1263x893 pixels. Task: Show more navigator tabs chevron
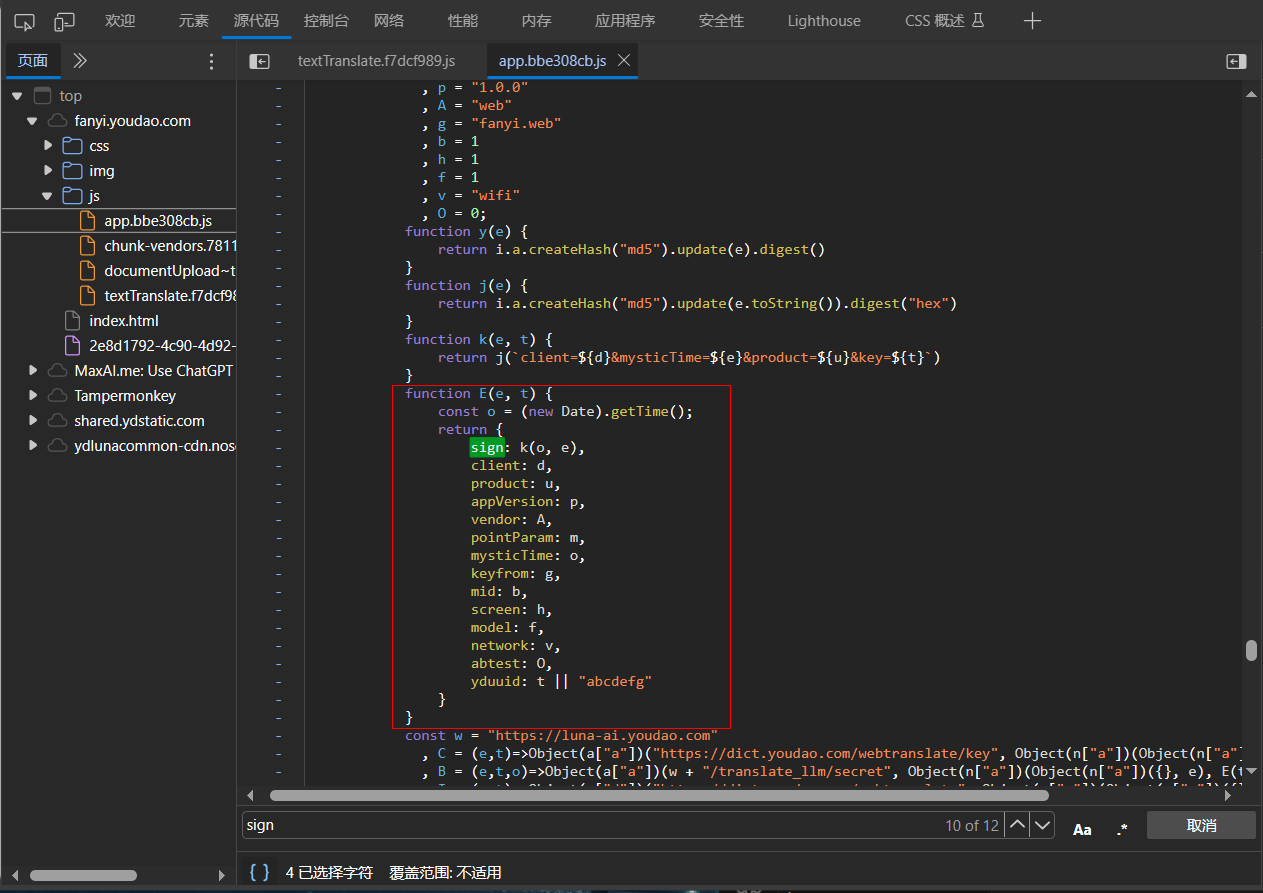tap(80, 61)
